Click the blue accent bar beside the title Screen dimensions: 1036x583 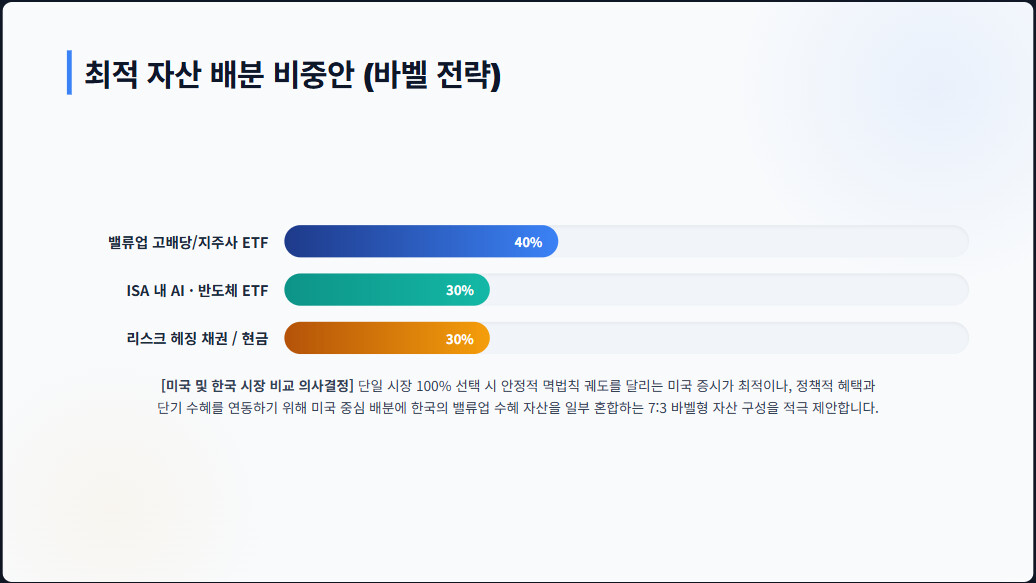(x=69, y=73)
